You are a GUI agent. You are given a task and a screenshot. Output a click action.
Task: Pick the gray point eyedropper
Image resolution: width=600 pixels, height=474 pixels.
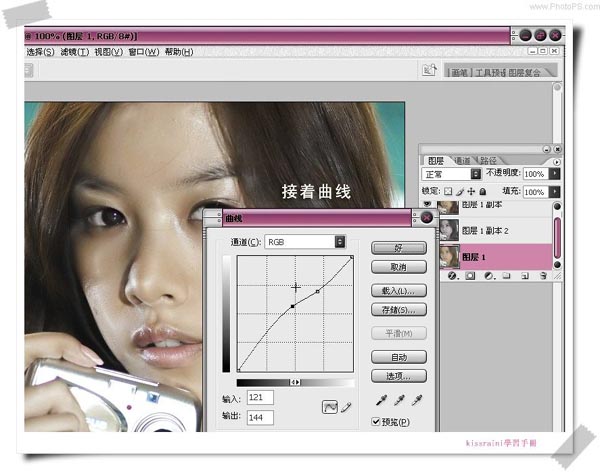[x=398, y=400]
